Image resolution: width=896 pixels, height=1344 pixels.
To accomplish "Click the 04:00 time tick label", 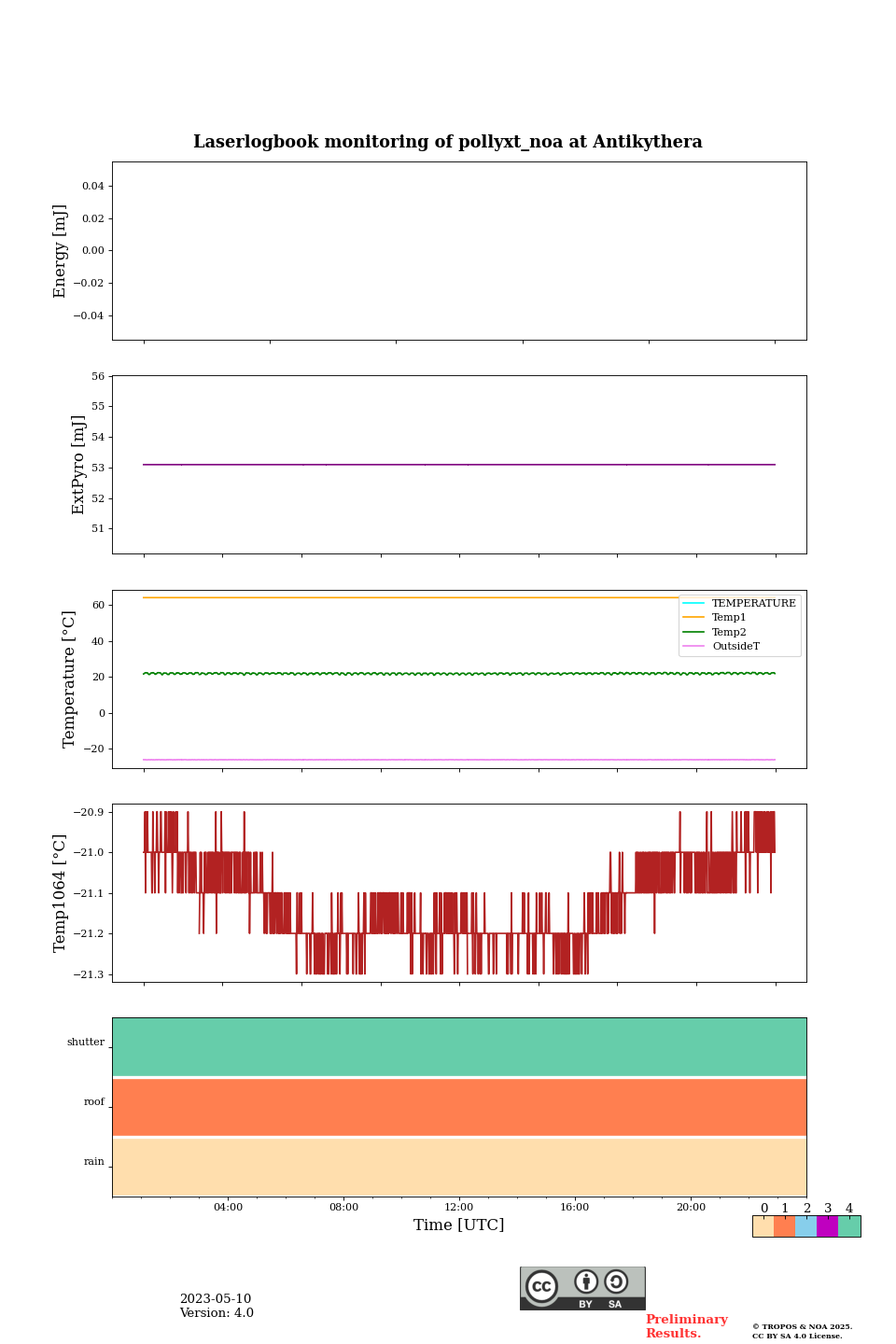I will tap(228, 1207).
